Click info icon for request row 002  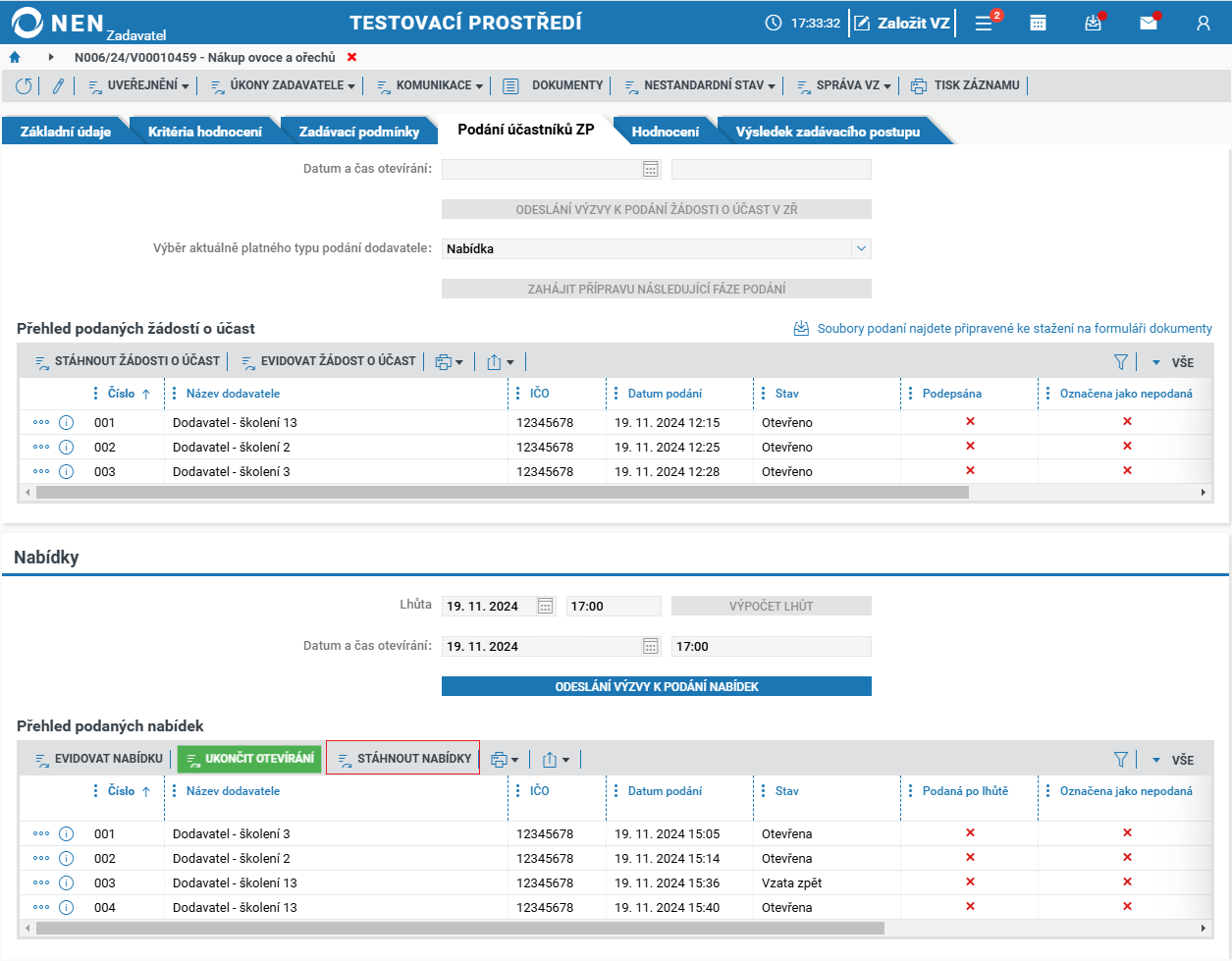[x=67, y=447]
